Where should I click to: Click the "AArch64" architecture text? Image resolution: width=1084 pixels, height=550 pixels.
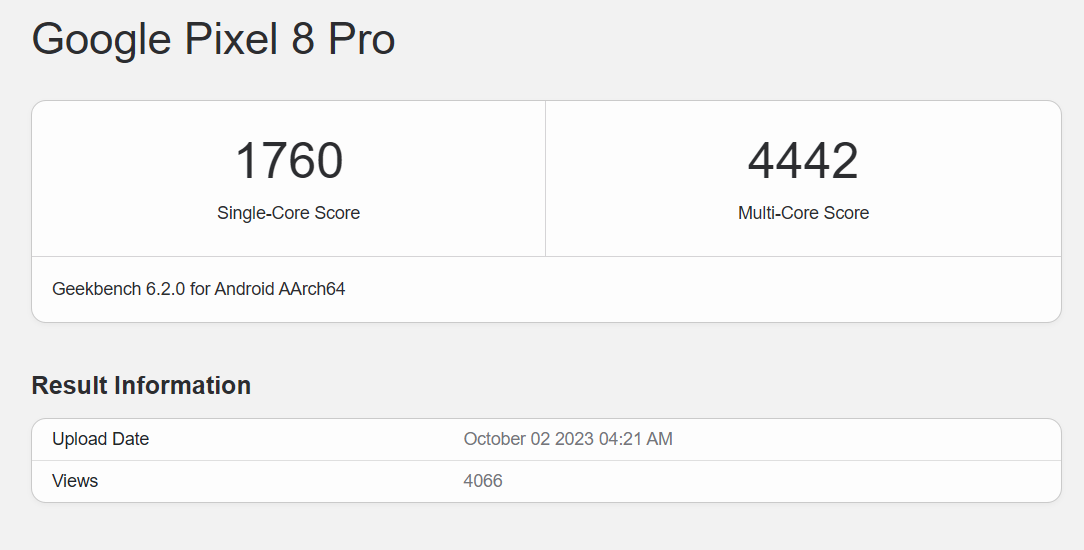tap(314, 289)
